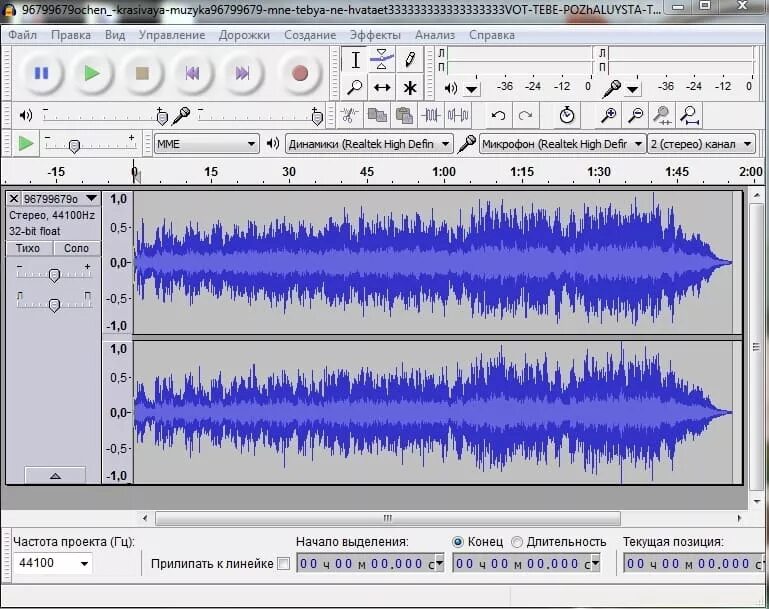The height and width of the screenshot is (609, 769).
Task: Open the Файл menu
Action: 22,35
